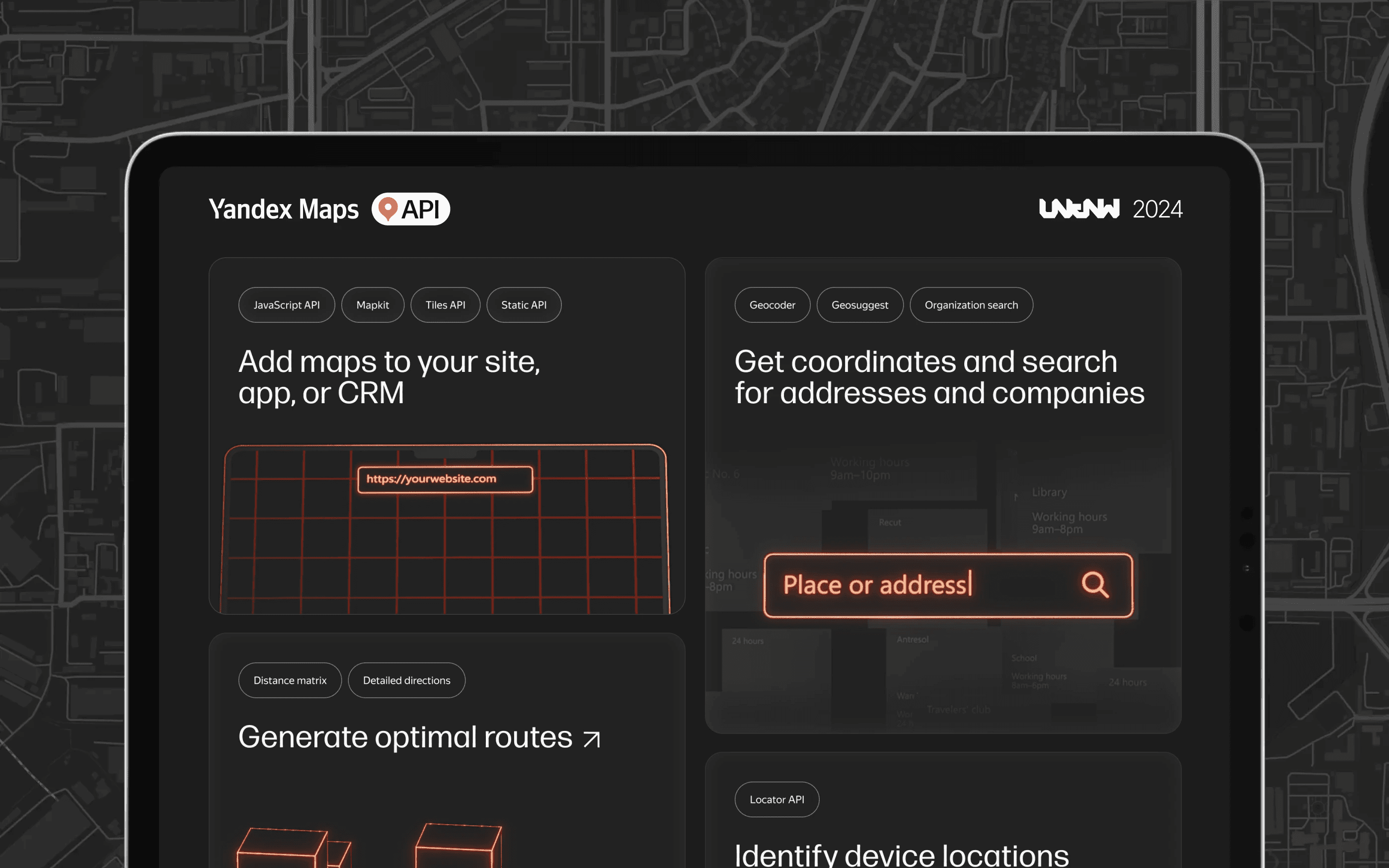
Task: Focus the Place or address search field
Action: tap(919, 585)
